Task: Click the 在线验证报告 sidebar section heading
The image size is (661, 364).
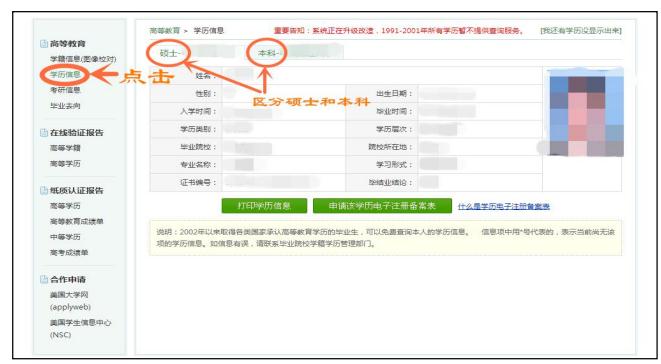Action: pos(77,133)
